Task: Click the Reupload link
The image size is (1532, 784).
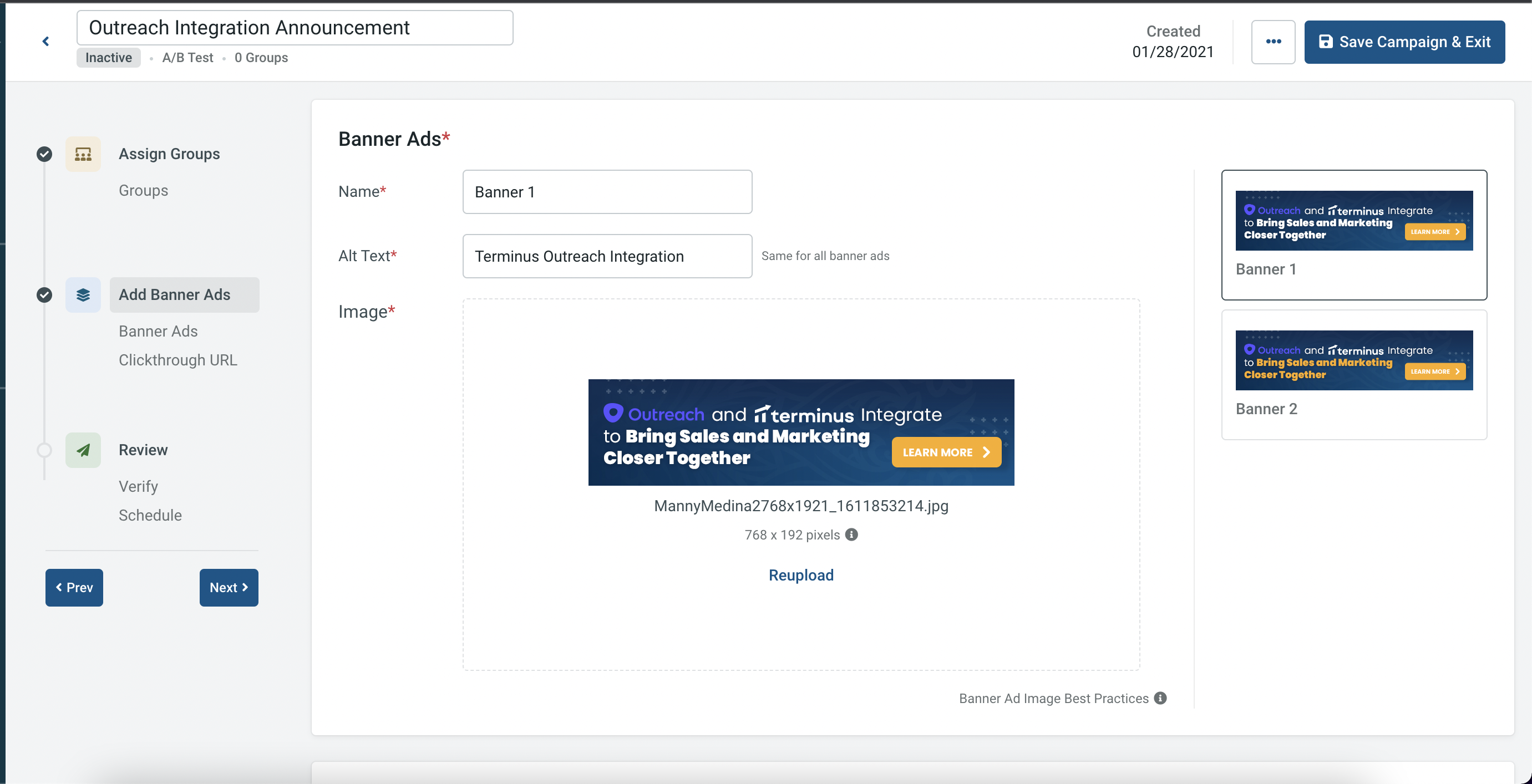Action: [x=801, y=575]
